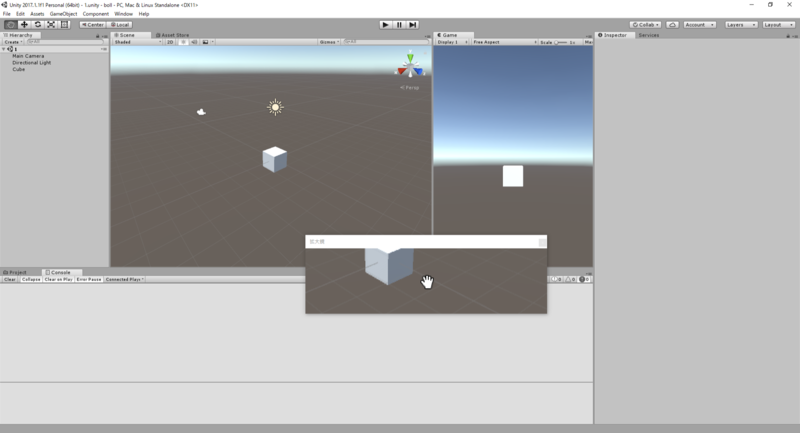Toggle 2D scene view mode
The image size is (800, 433).
tap(170, 42)
